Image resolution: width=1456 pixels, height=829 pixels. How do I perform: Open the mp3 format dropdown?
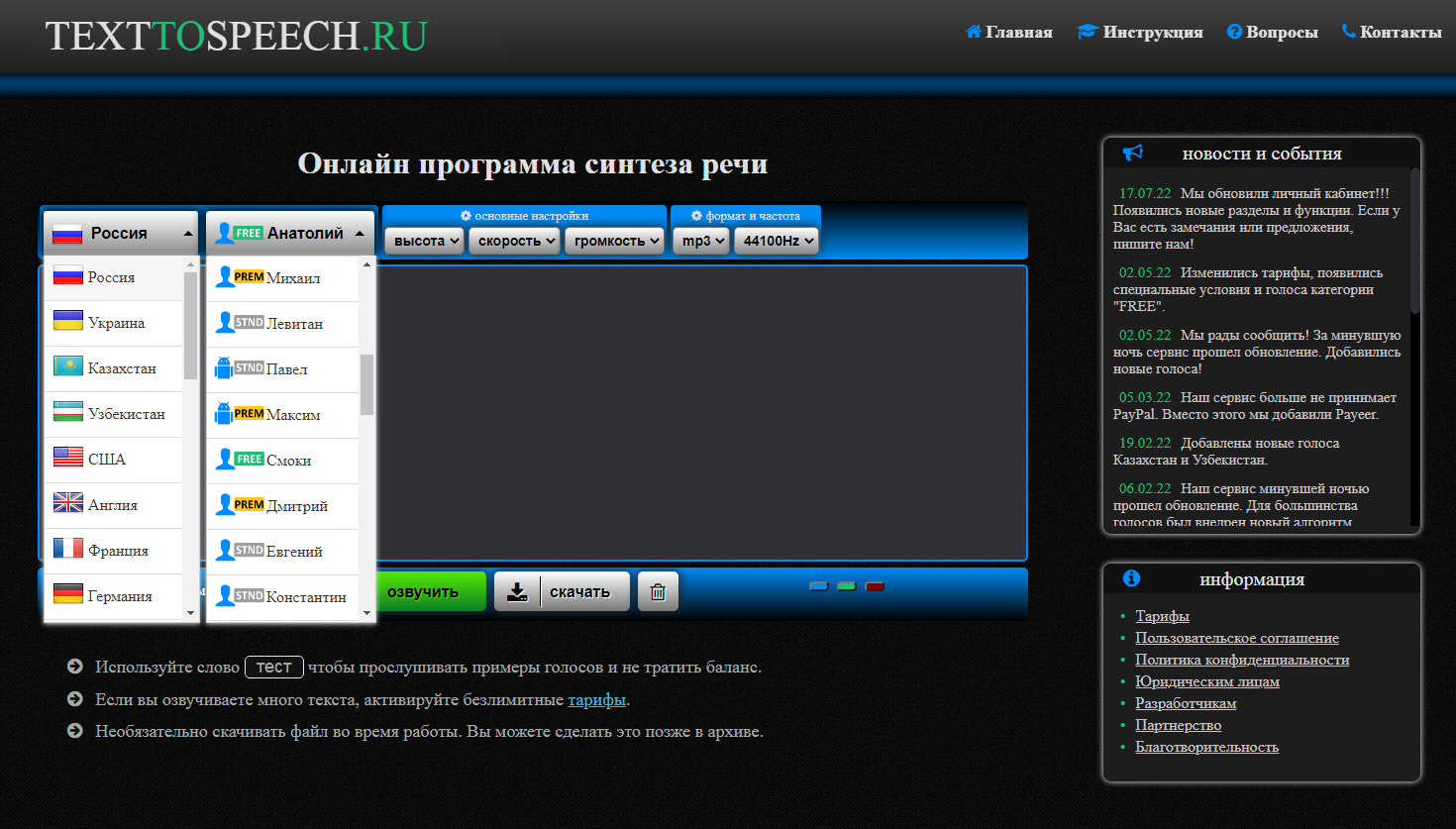click(x=701, y=241)
